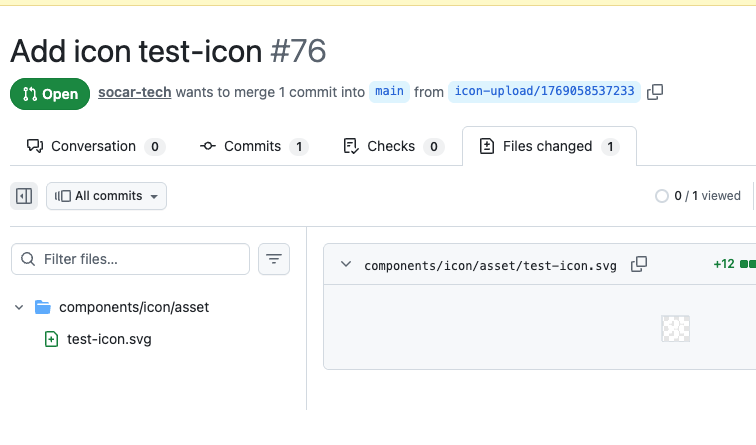
Task: Collapse the components/icon/asset folder tree
Action: point(19,307)
